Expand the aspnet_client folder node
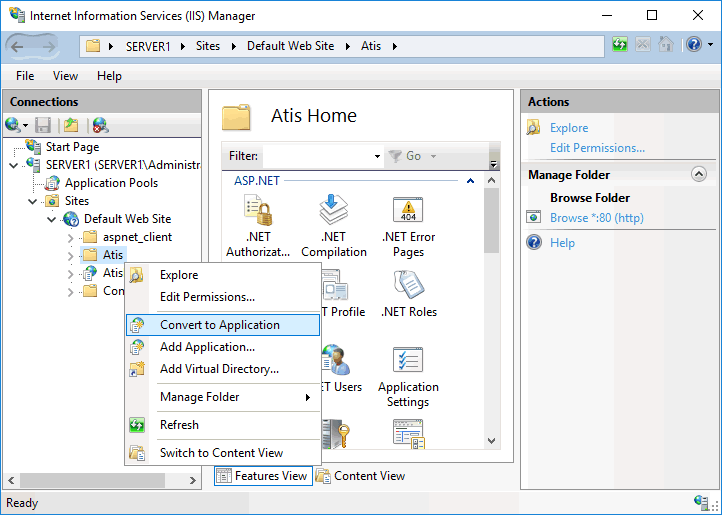The image size is (722, 515). click(70, 238)
